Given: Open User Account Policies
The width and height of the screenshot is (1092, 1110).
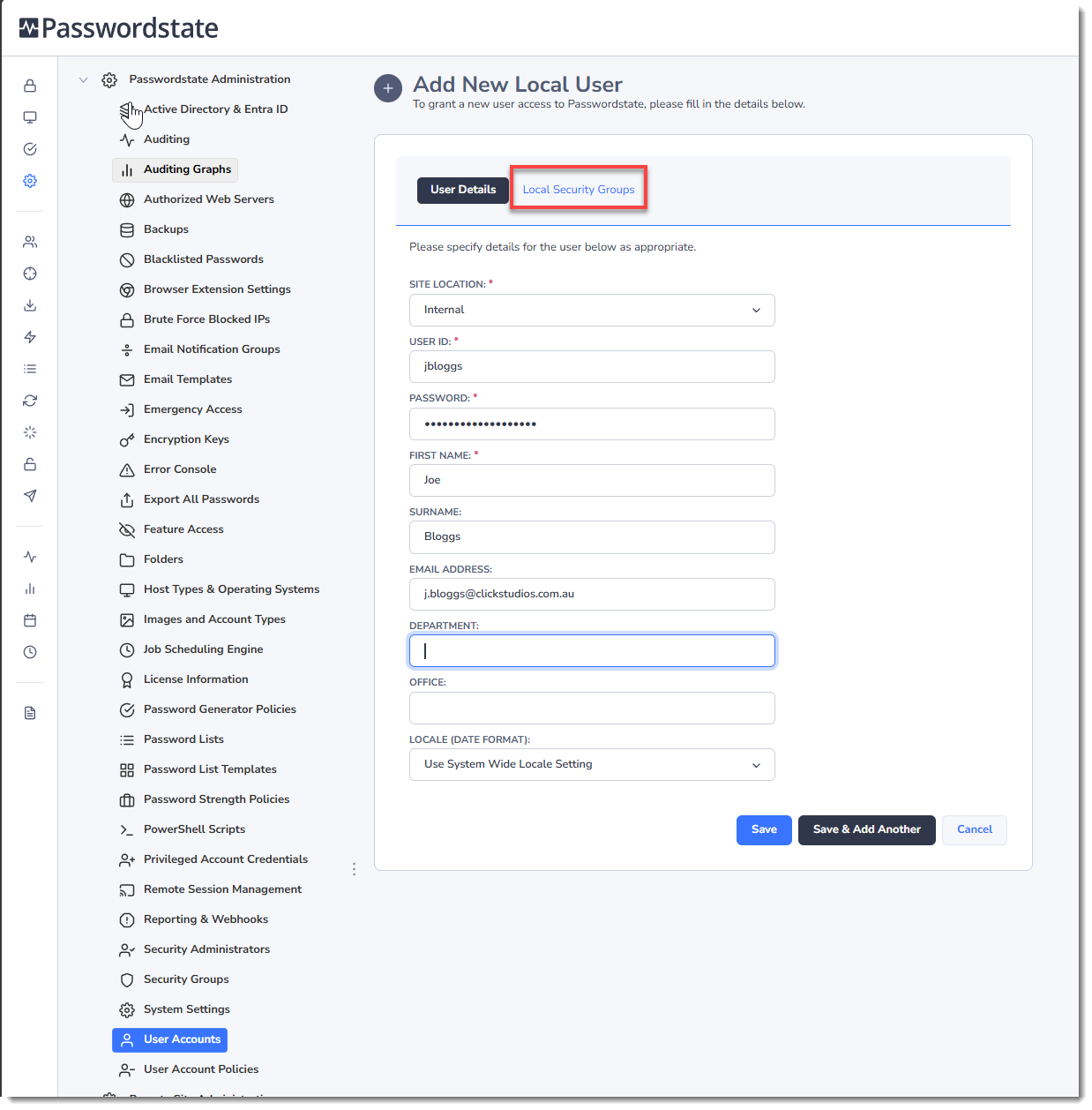Looking at the screenshot, I should click(x=201, y=1069).
